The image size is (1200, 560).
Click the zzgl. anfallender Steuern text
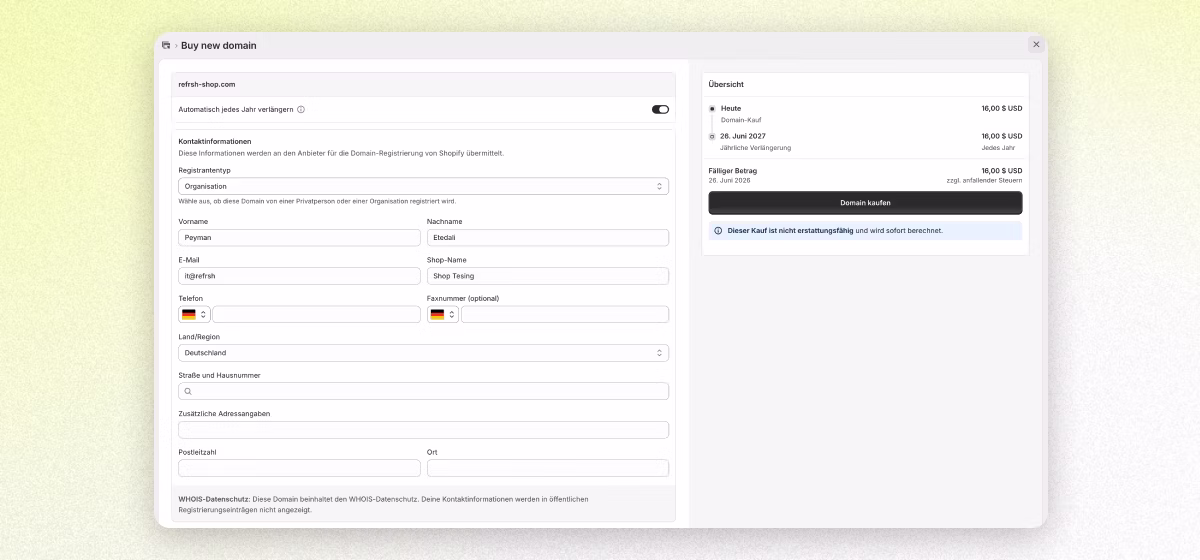(984, 180)
